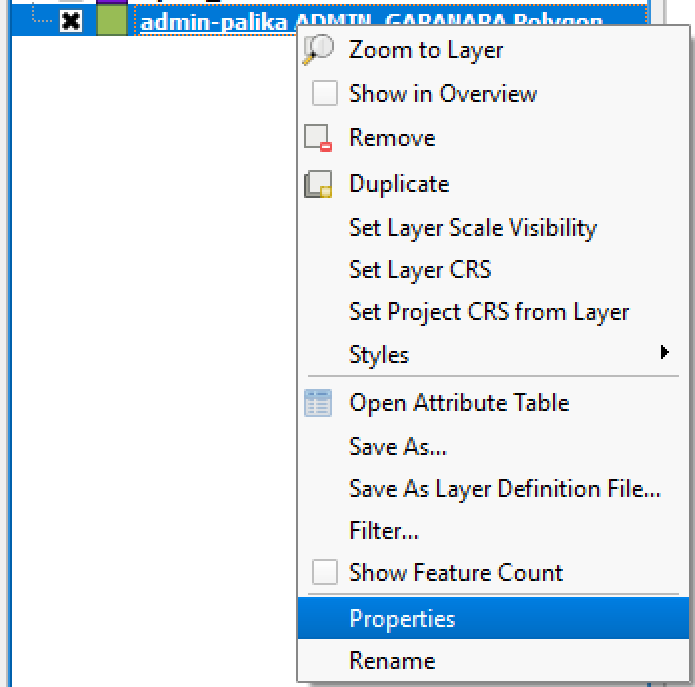Image resolution: width=695 pixels, height=687 pixels.
Task: Open the layer Properties dialog
Action: click(x=402, y=619)
